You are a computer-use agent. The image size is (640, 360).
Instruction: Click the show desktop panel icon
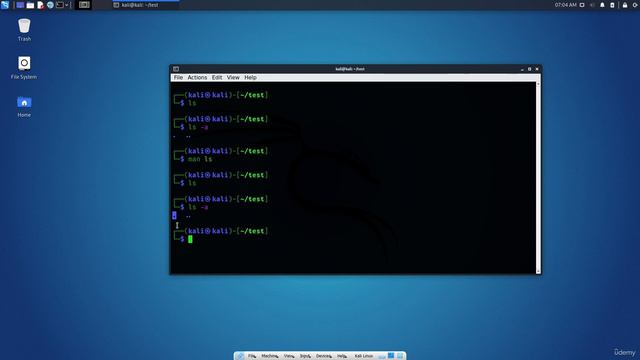(x=20, y=5)
